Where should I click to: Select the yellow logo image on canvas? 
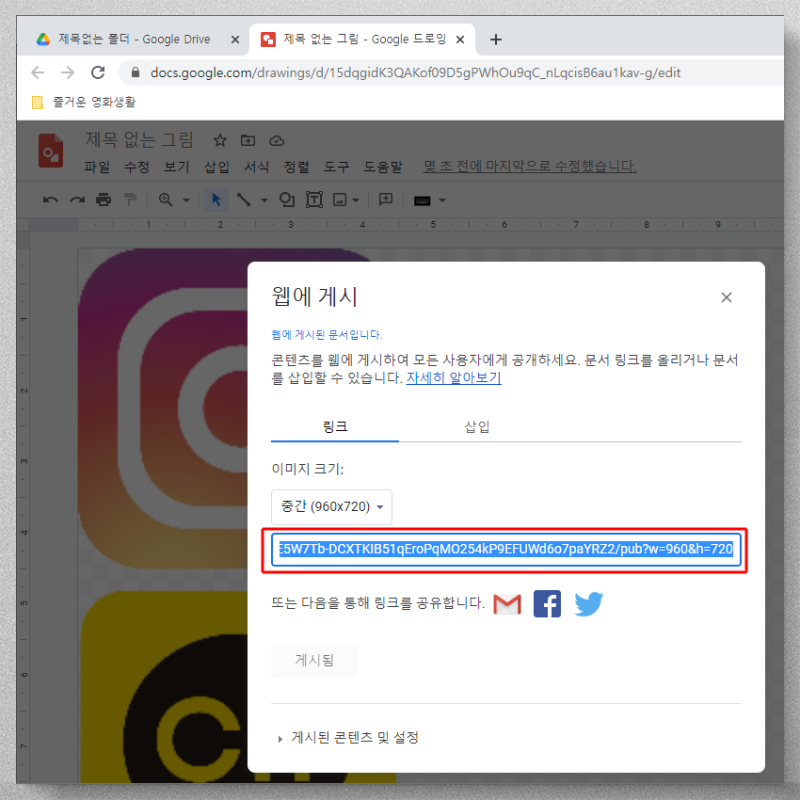163,687
